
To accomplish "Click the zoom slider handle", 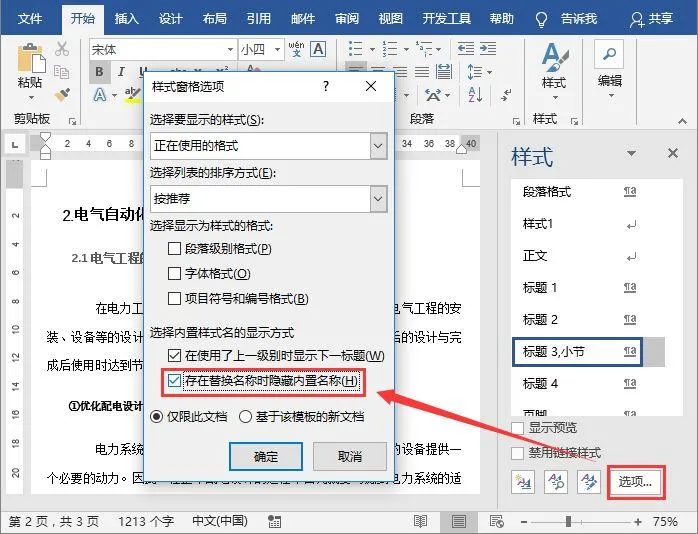I will click(568, 522).
